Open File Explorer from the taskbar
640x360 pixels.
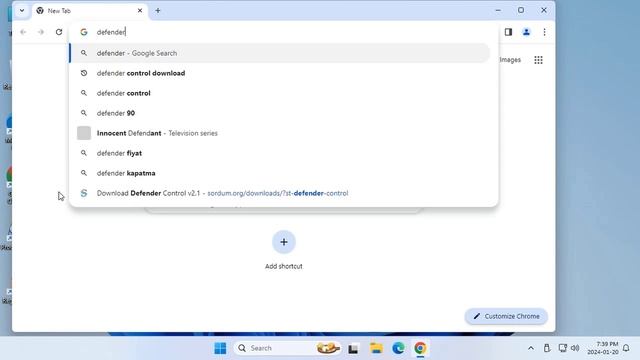pos(376,348)
